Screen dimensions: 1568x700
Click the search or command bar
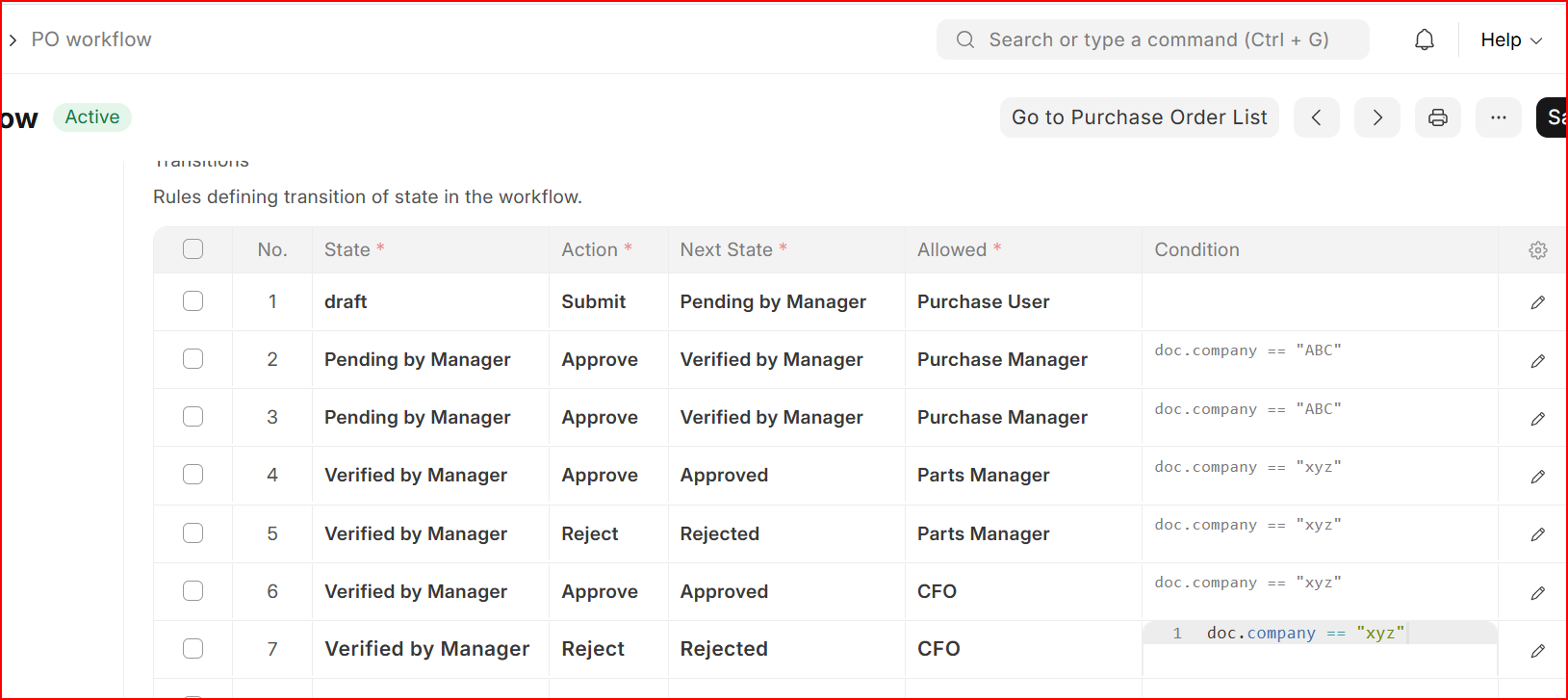(x=1152, y=39)
